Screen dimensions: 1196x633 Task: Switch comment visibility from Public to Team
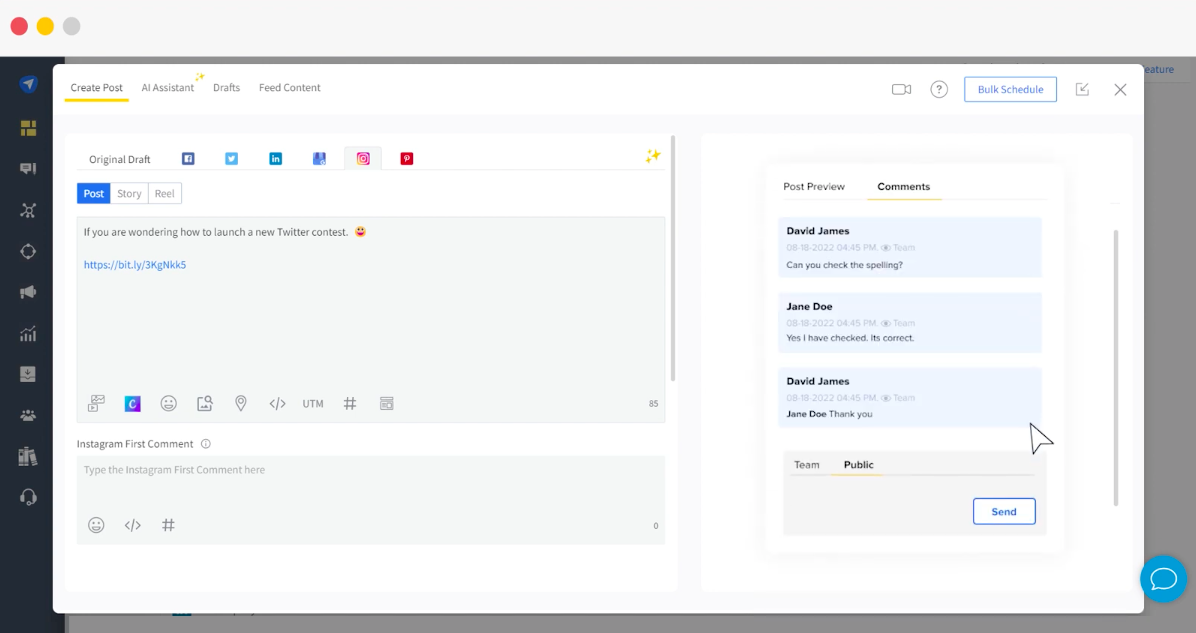tap(807, 464)
